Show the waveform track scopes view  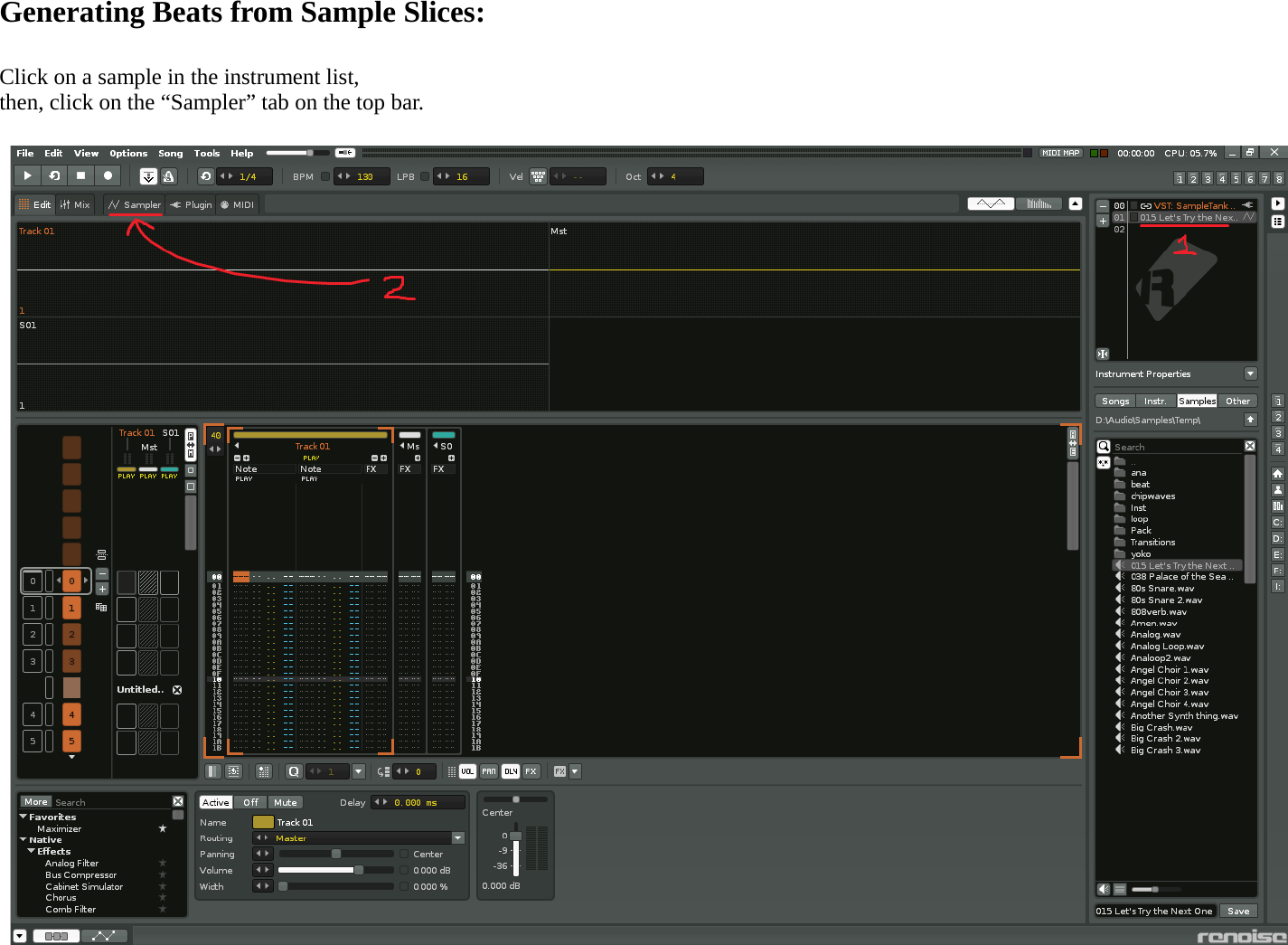(991, 203)
